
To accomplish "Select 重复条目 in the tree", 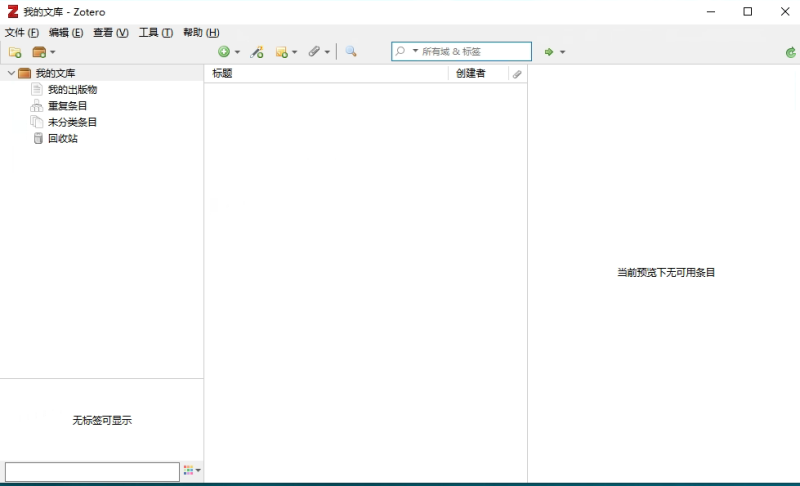I will (x=67, y=106).
